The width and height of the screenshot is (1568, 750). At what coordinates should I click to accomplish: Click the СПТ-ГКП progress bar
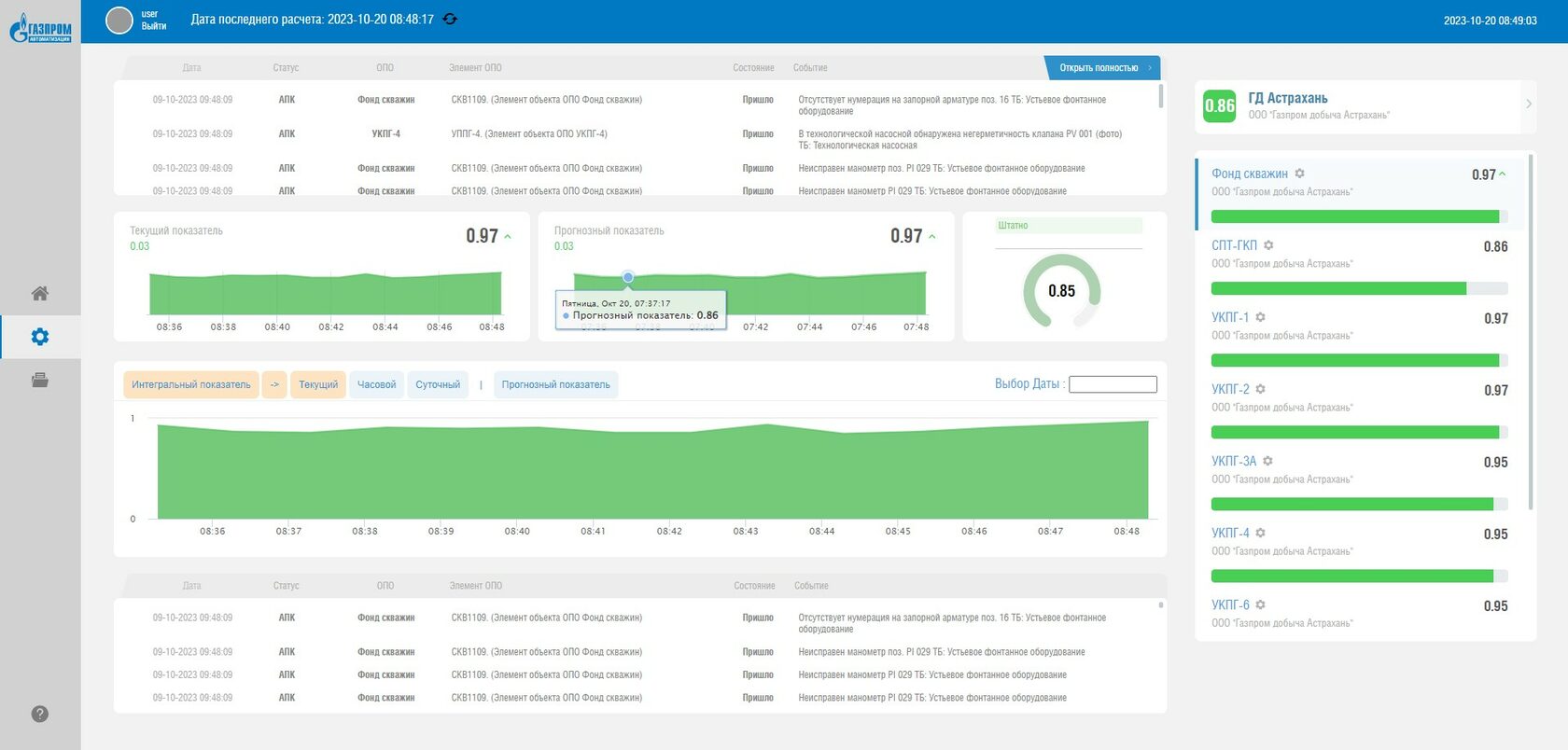1359,288
